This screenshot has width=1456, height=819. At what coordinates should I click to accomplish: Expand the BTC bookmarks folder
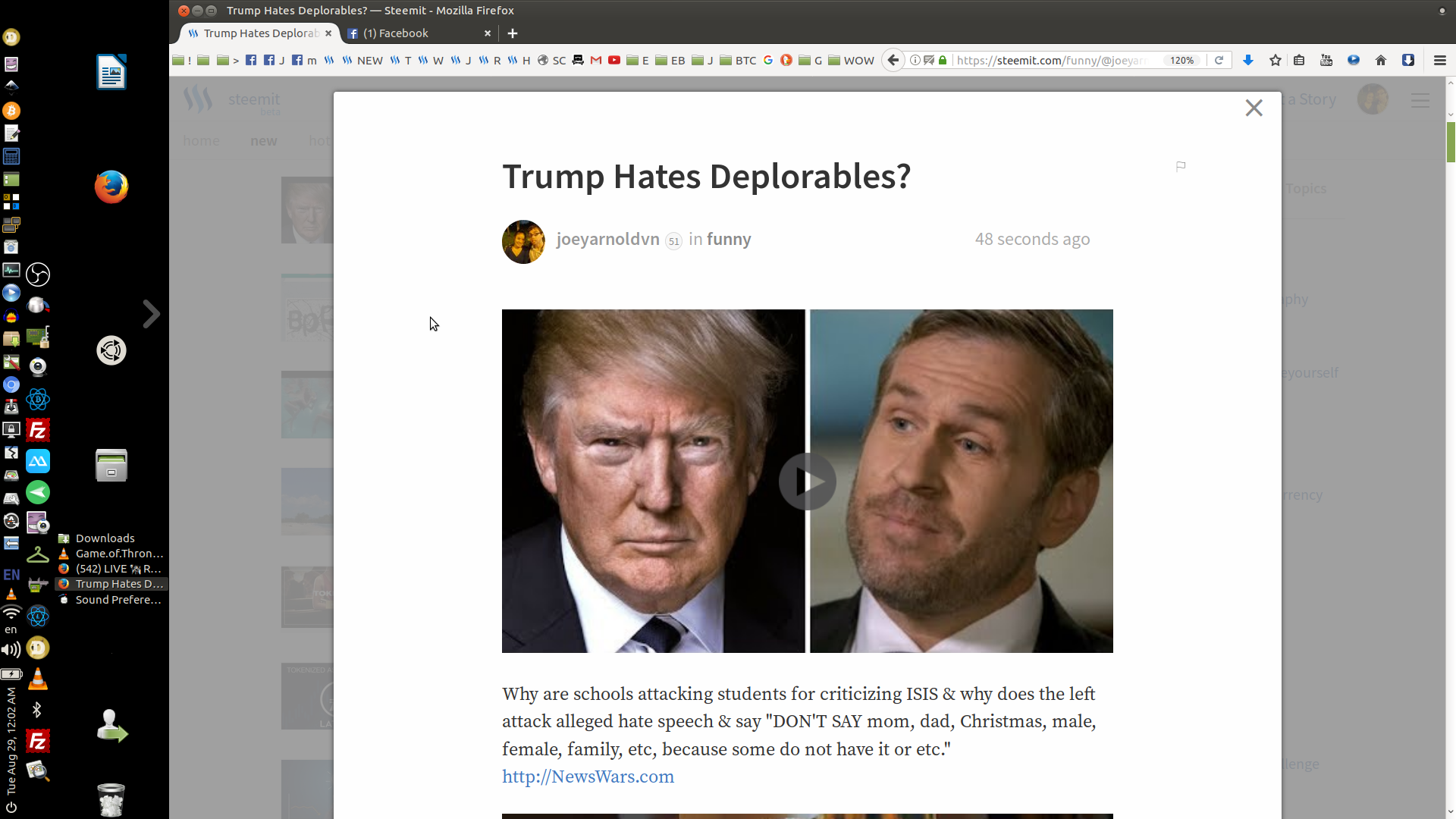point(738,60)
